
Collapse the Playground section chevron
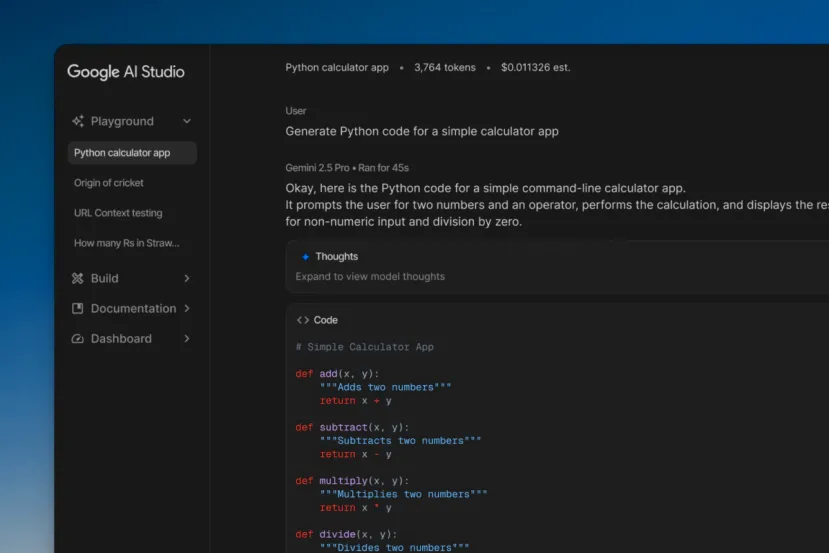187,121
